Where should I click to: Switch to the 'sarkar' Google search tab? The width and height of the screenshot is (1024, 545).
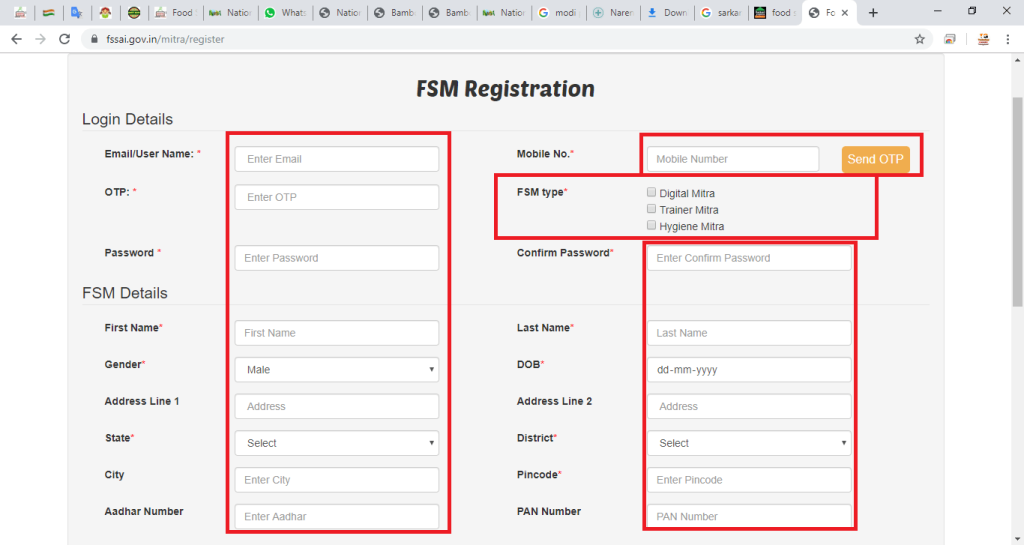click(721, 12)
